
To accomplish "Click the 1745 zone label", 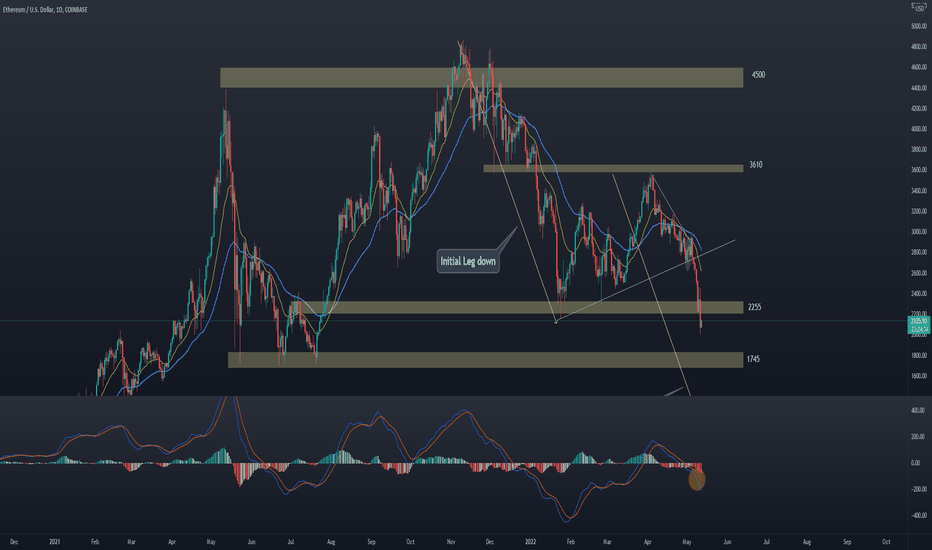I will point(753,359).
